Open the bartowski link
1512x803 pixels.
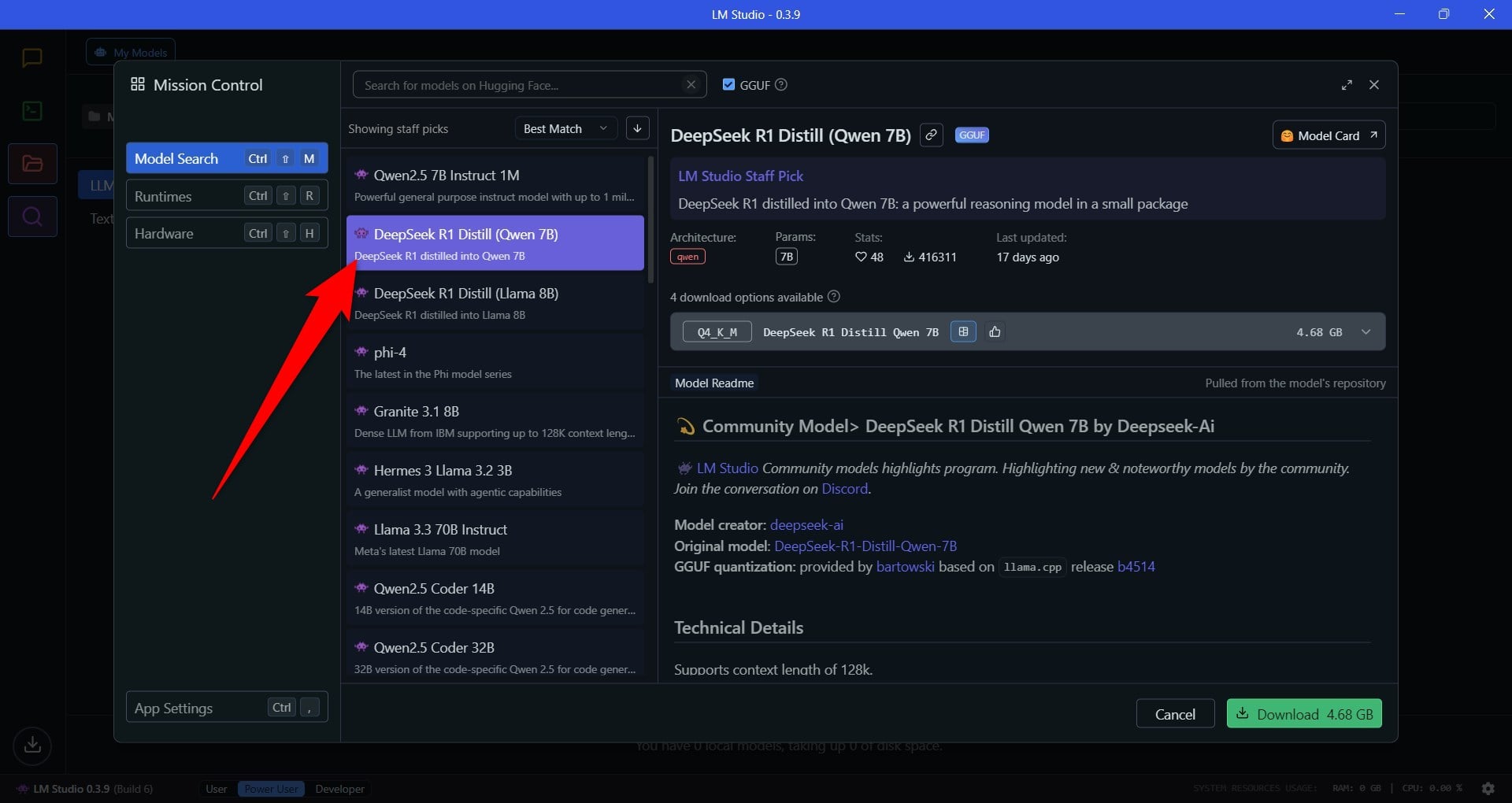coord(906,567)
